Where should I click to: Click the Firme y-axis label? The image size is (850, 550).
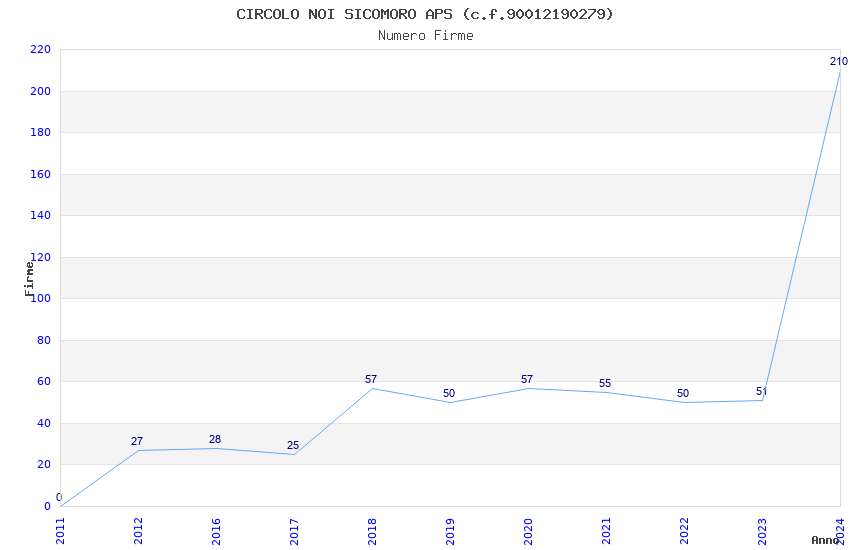[x=29, y=279]
